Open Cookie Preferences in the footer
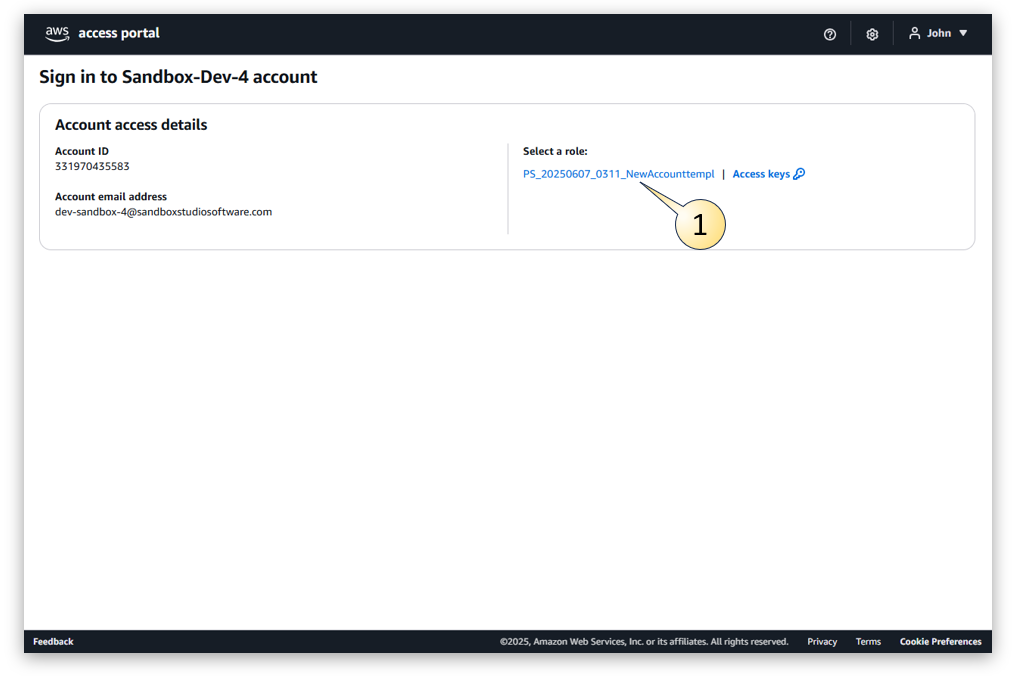This screenshot has height=676, width=1016. coord(940,642)
